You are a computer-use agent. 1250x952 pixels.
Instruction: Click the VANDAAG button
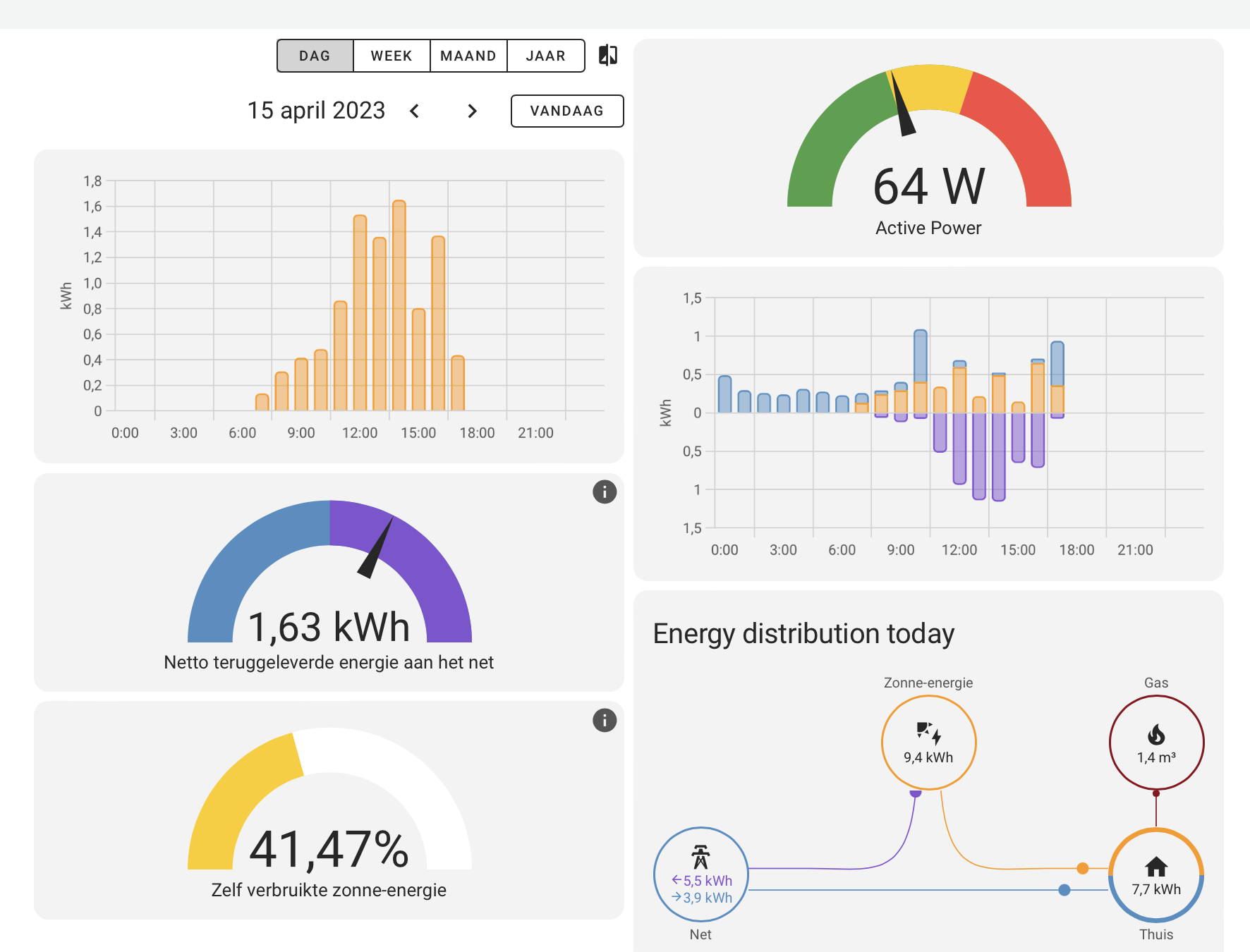point(567,111)
